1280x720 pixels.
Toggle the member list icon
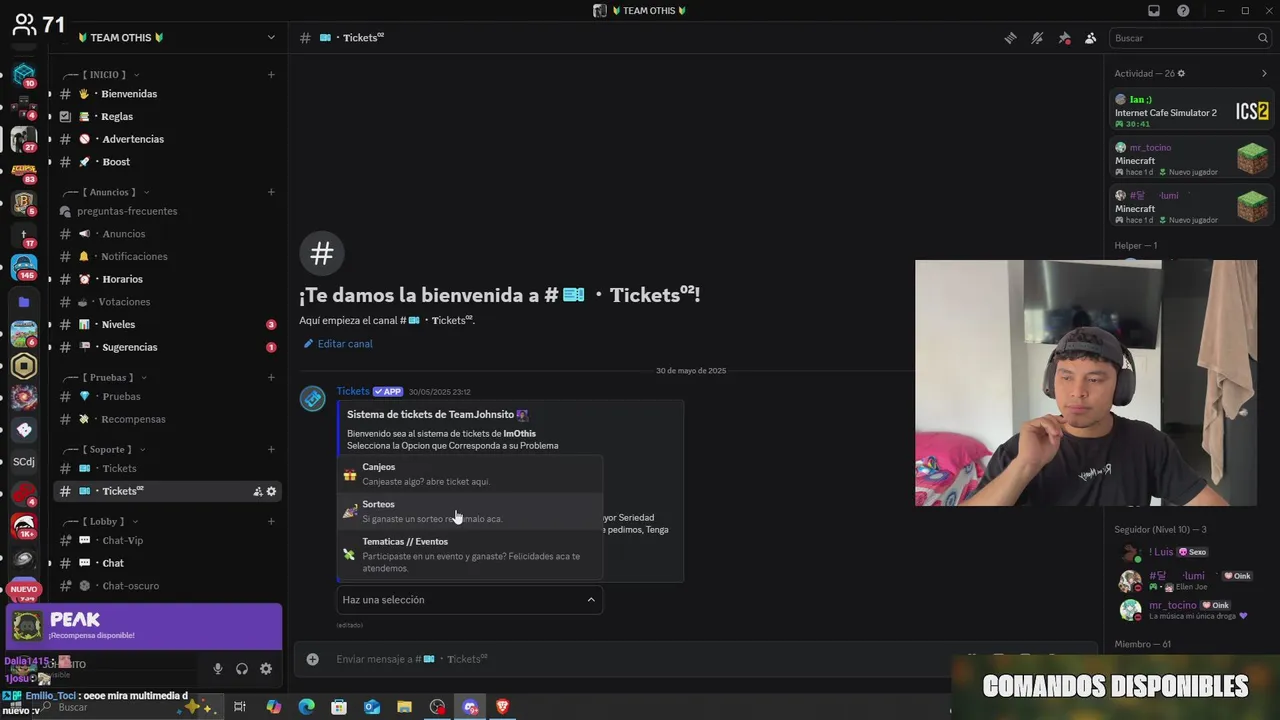tap(1090, 38)
